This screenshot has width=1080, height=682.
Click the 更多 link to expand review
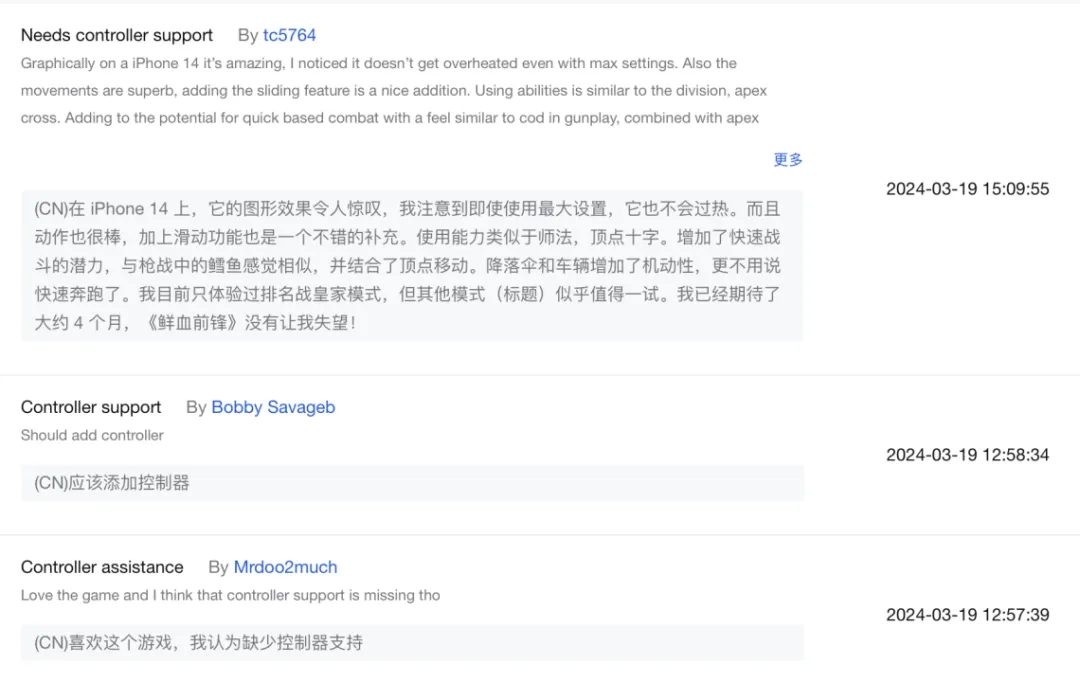pyautogui.click(x=788, y=159)
